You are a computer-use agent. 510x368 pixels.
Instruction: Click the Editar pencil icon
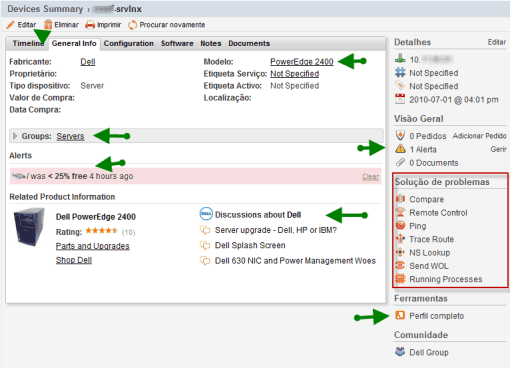[x=11, y=25]
